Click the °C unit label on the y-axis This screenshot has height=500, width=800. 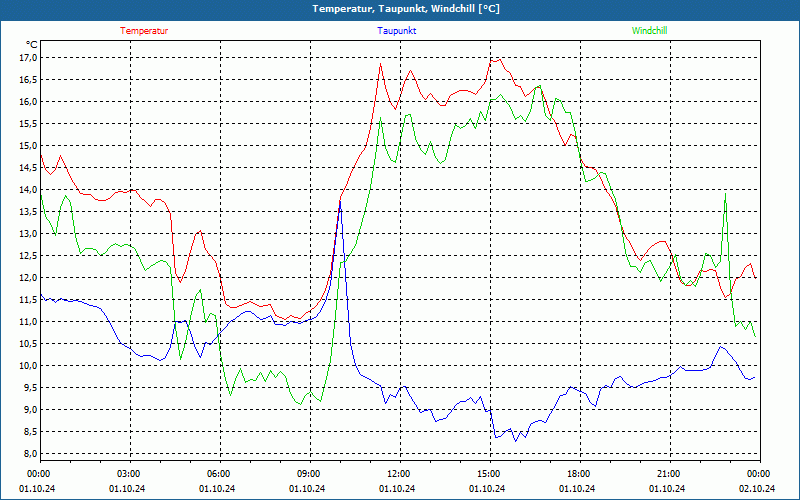coord(32,44)
